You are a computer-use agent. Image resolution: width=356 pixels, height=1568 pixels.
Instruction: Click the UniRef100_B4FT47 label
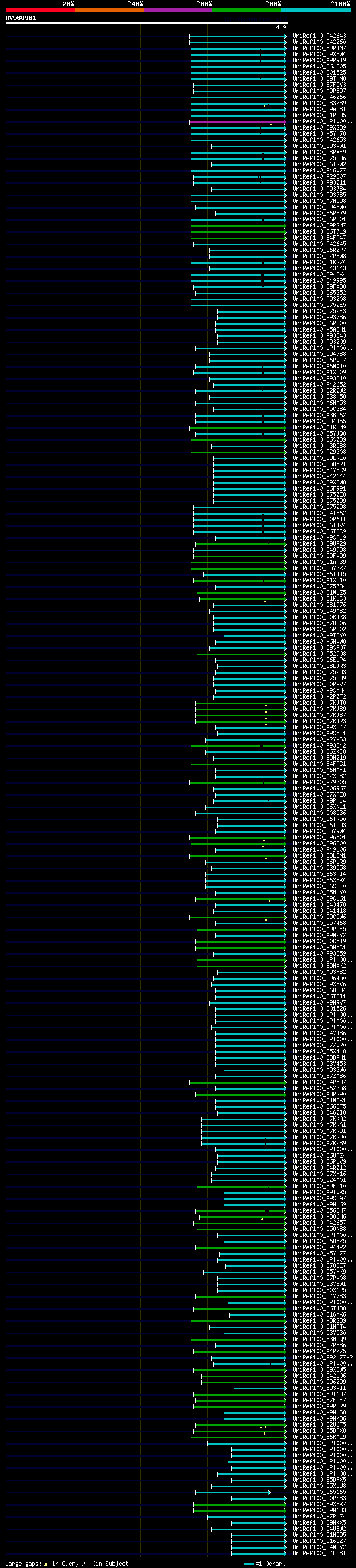point(319,238)
